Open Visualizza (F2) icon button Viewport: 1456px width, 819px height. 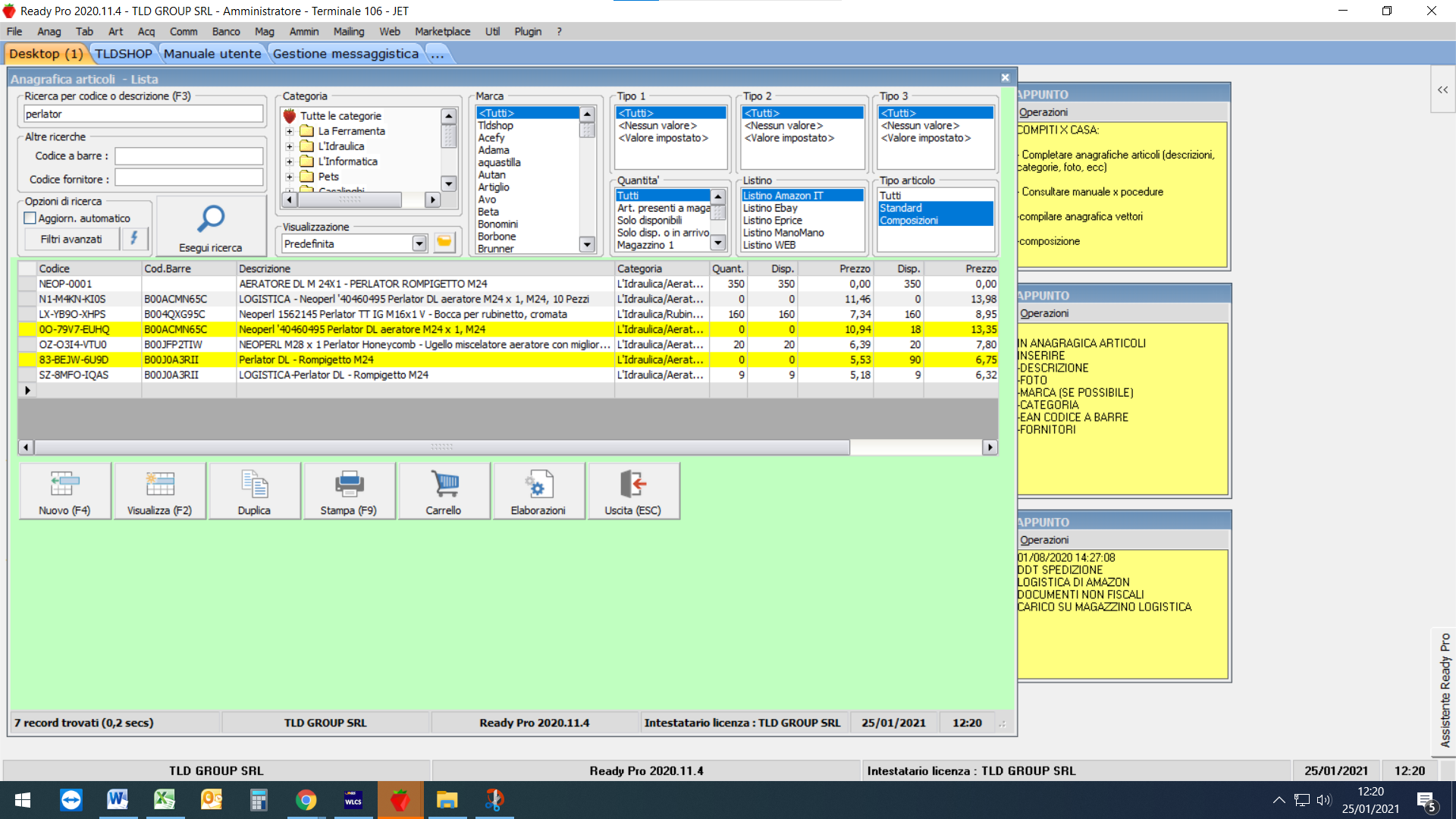[159, 491]
